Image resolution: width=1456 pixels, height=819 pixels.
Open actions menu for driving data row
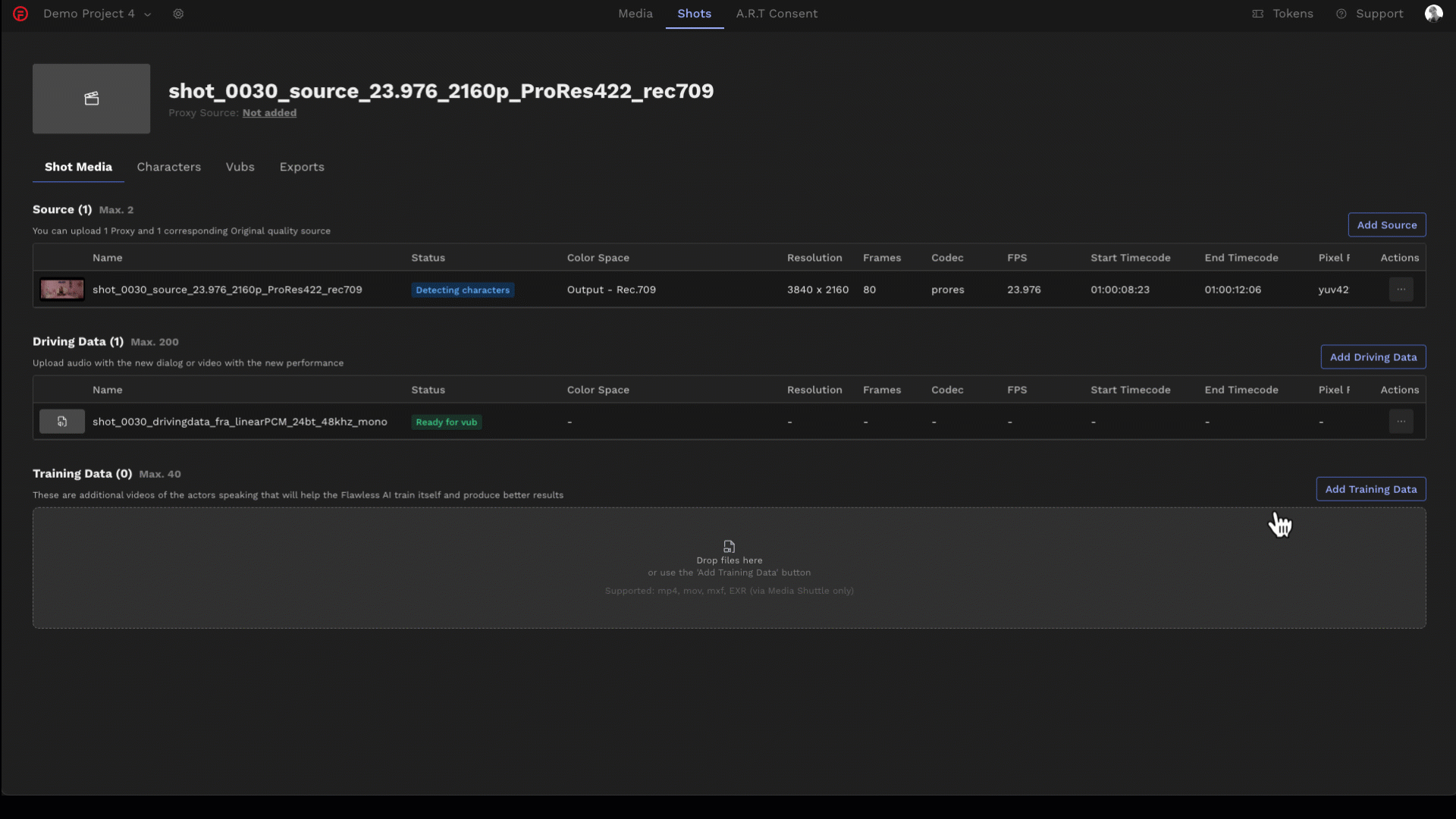[x=1401, y=421]
